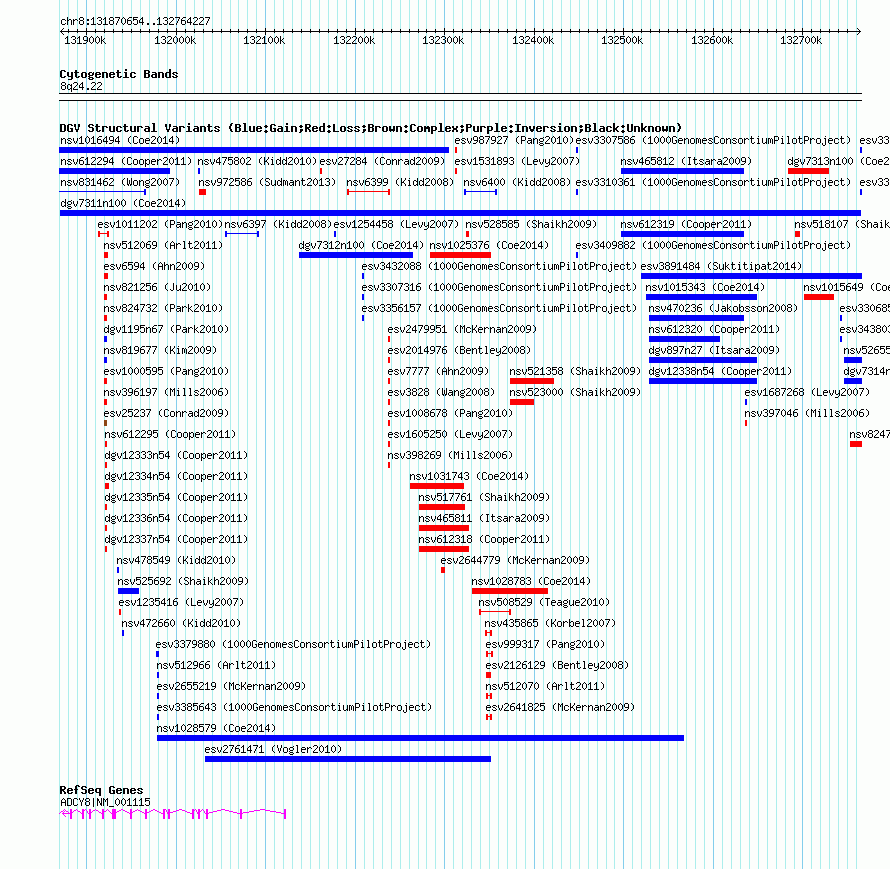The height and width of the screenshot is (869, 890).
Task: Open nsv1031743 (Coe2014) variant label
Action: [469, 476]
